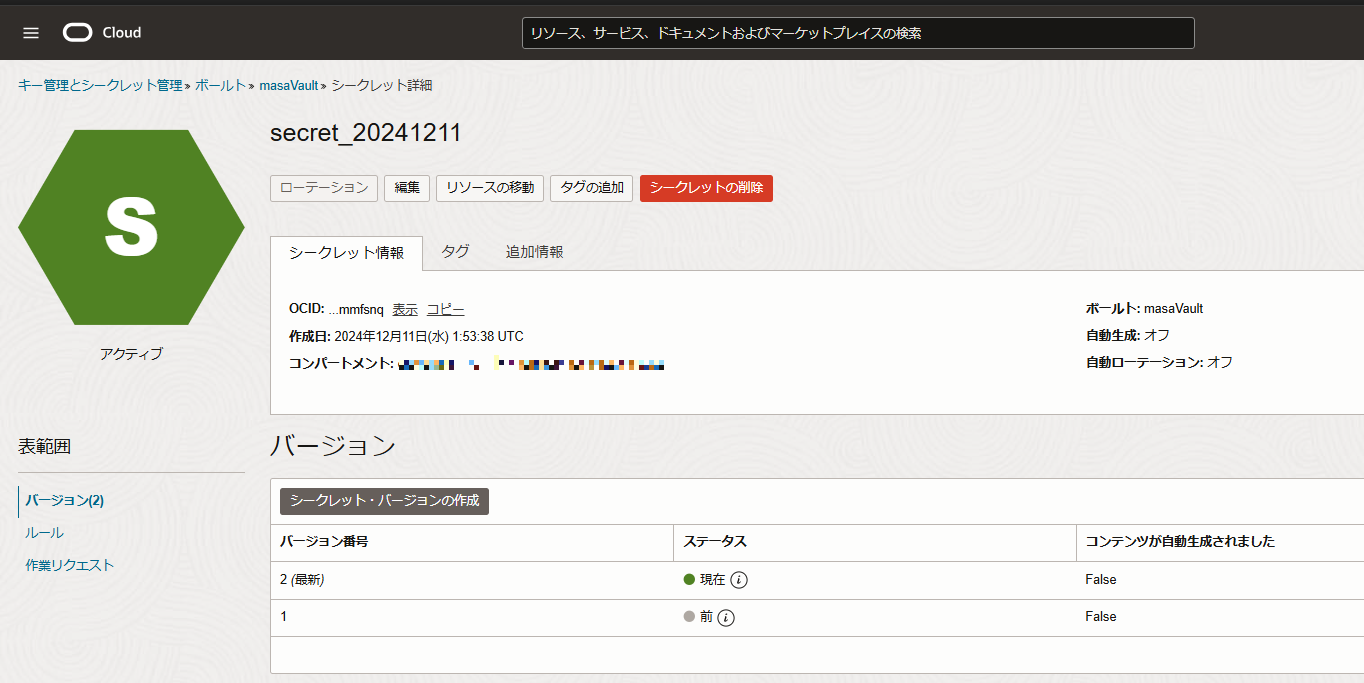
Task: Click the バージョン section heading
Action: [333, 446]
